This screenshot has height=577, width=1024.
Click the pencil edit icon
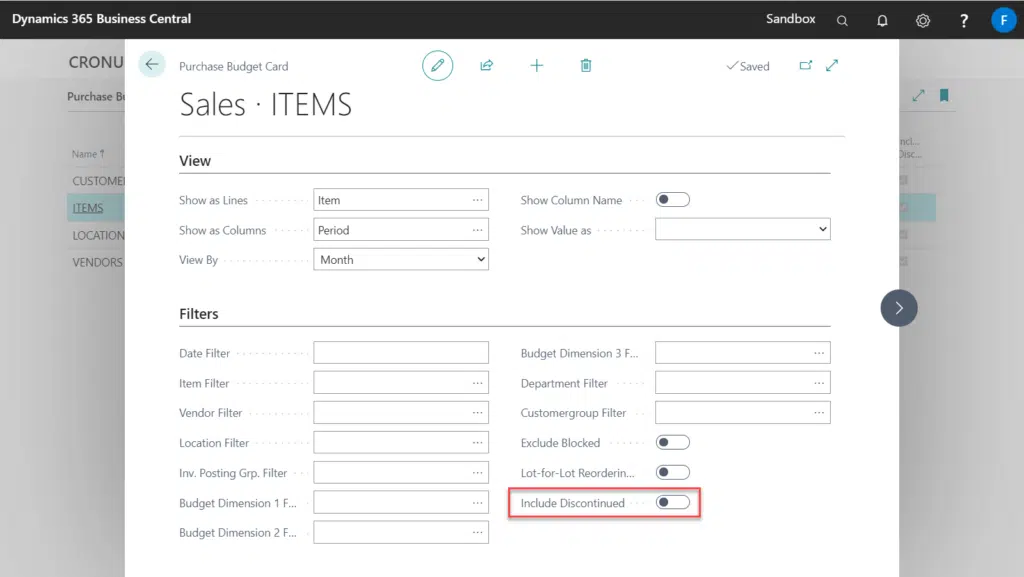tap(437, 66)
